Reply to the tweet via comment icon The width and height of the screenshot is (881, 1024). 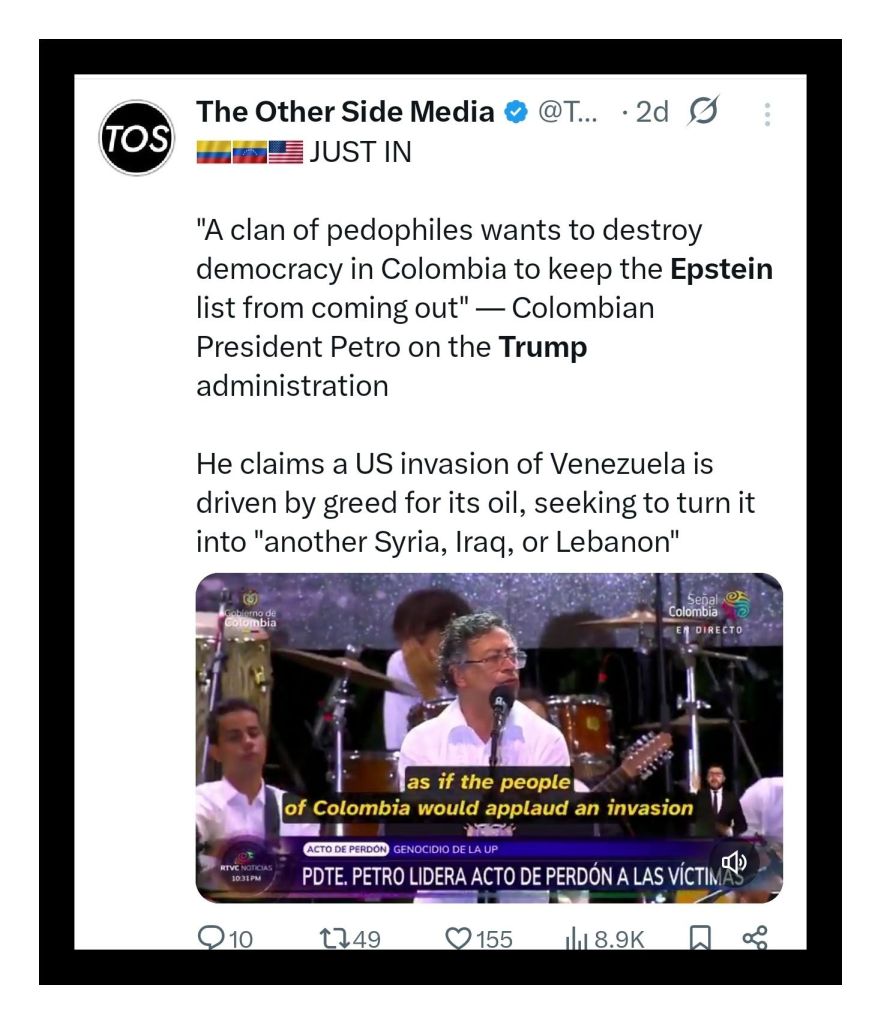(213, 938)
